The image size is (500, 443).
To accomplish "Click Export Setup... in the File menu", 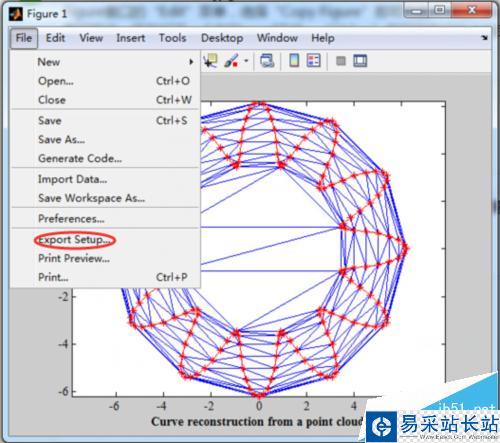I will click(x=106, y=240).
